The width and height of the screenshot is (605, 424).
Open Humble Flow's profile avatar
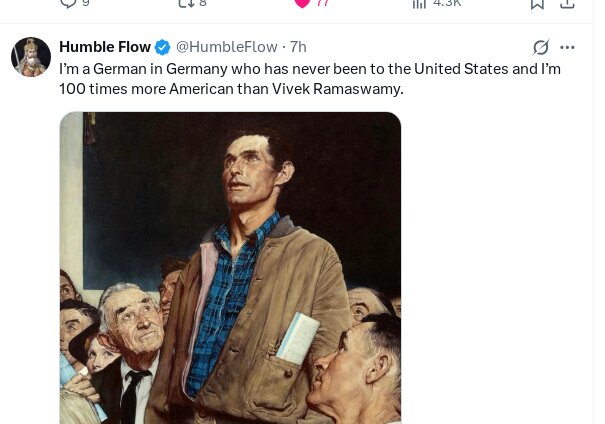tap(31, 58)
